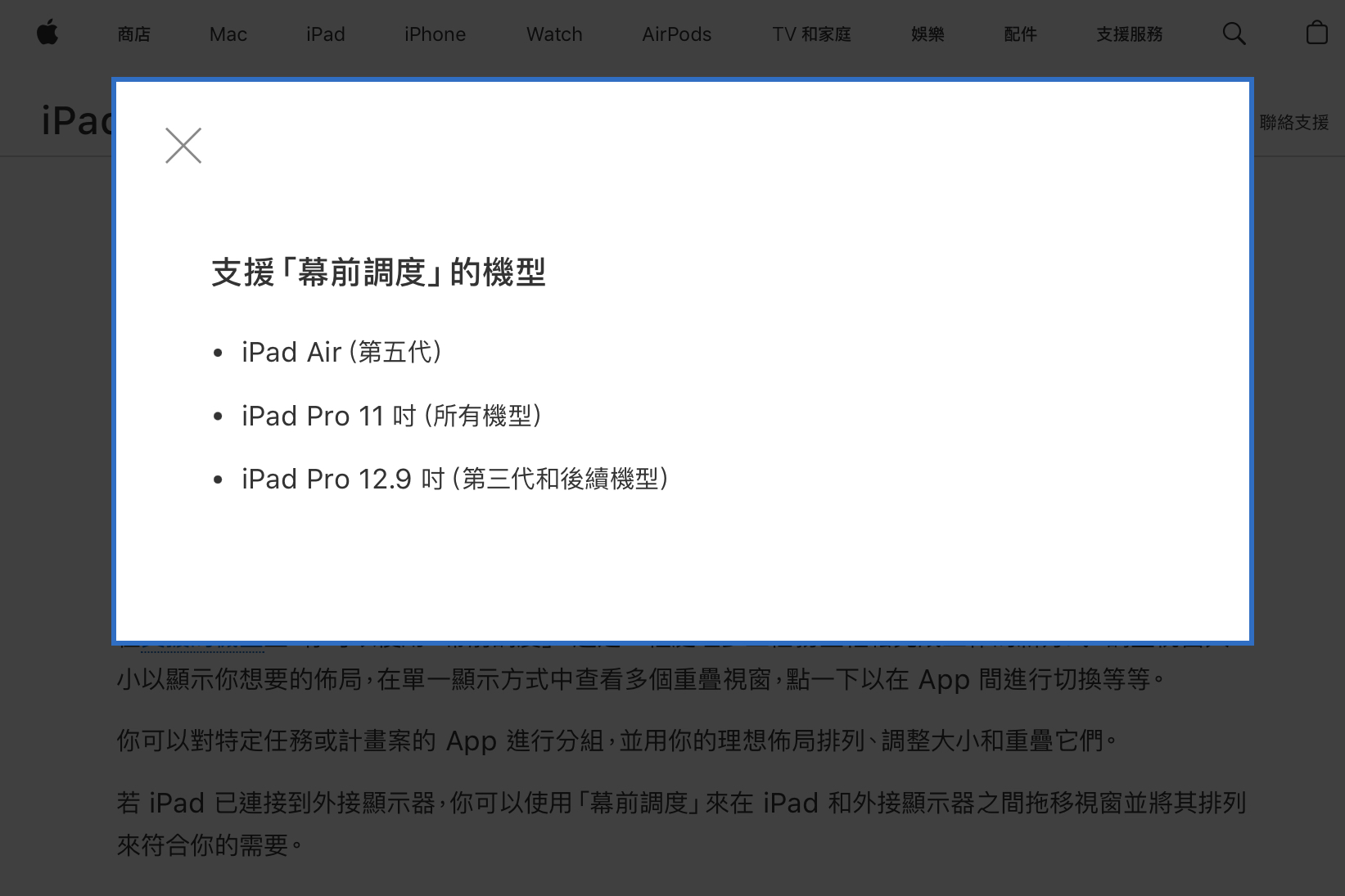1345x896 pixels.
Task: Navigate to Watch section
Action: pyautogui.click(x=554, y=34)
